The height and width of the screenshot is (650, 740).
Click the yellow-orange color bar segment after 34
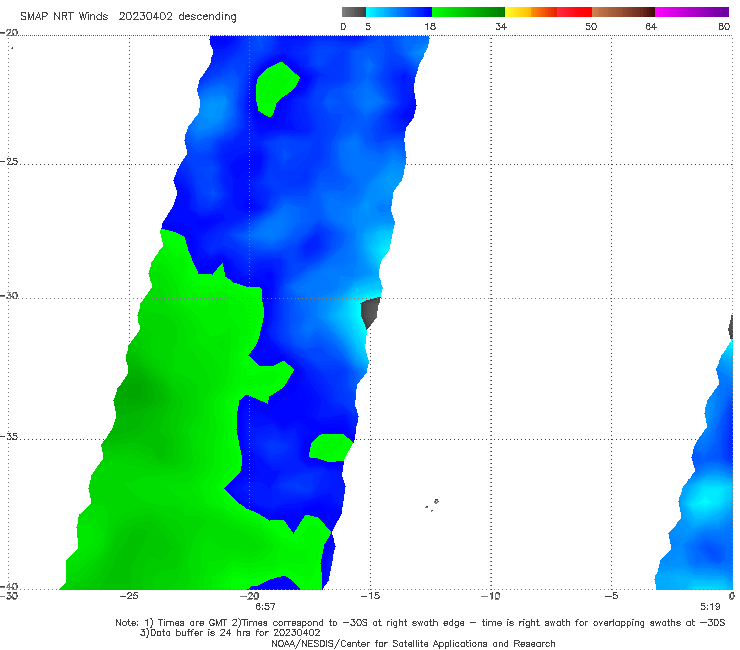[x=531, y=12]
